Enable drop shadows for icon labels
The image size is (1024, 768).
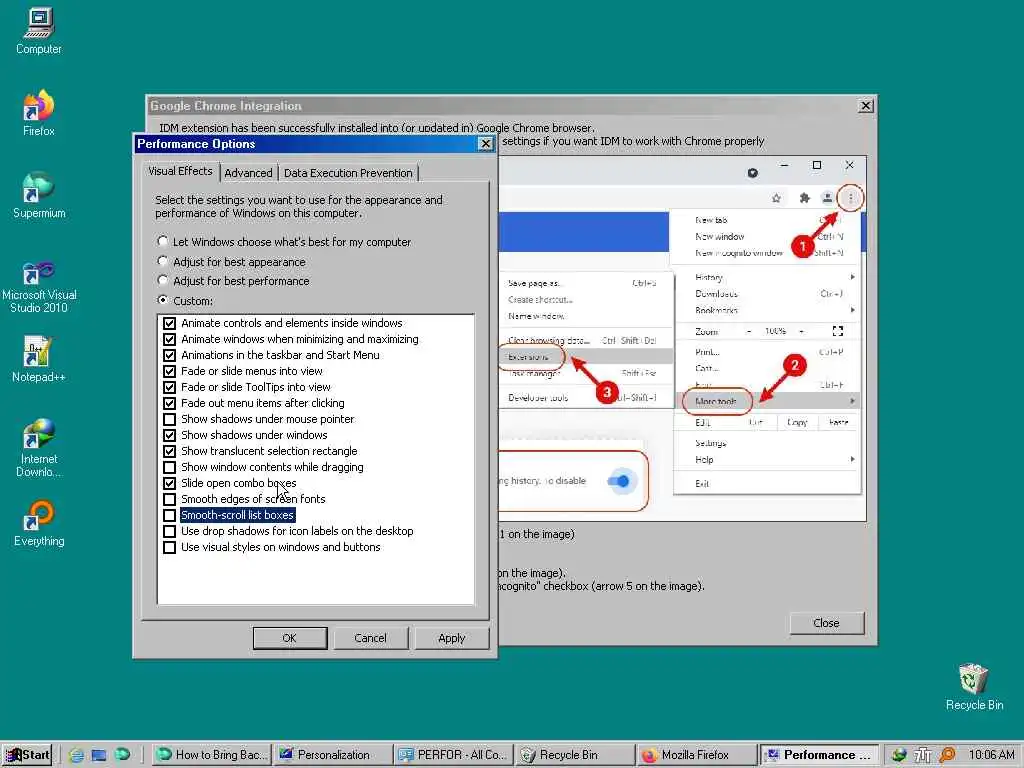click(x=170, y=531)
